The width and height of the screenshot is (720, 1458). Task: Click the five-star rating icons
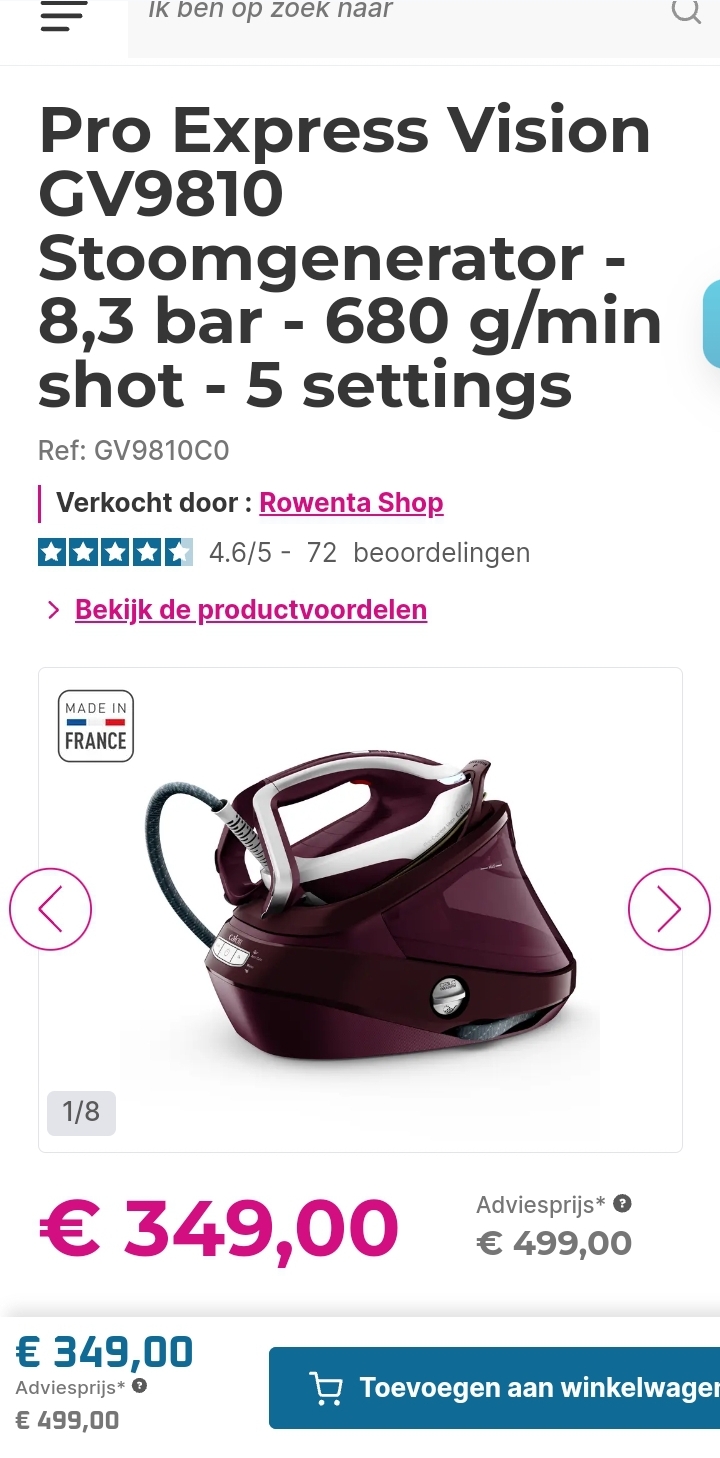pos(115,552)
